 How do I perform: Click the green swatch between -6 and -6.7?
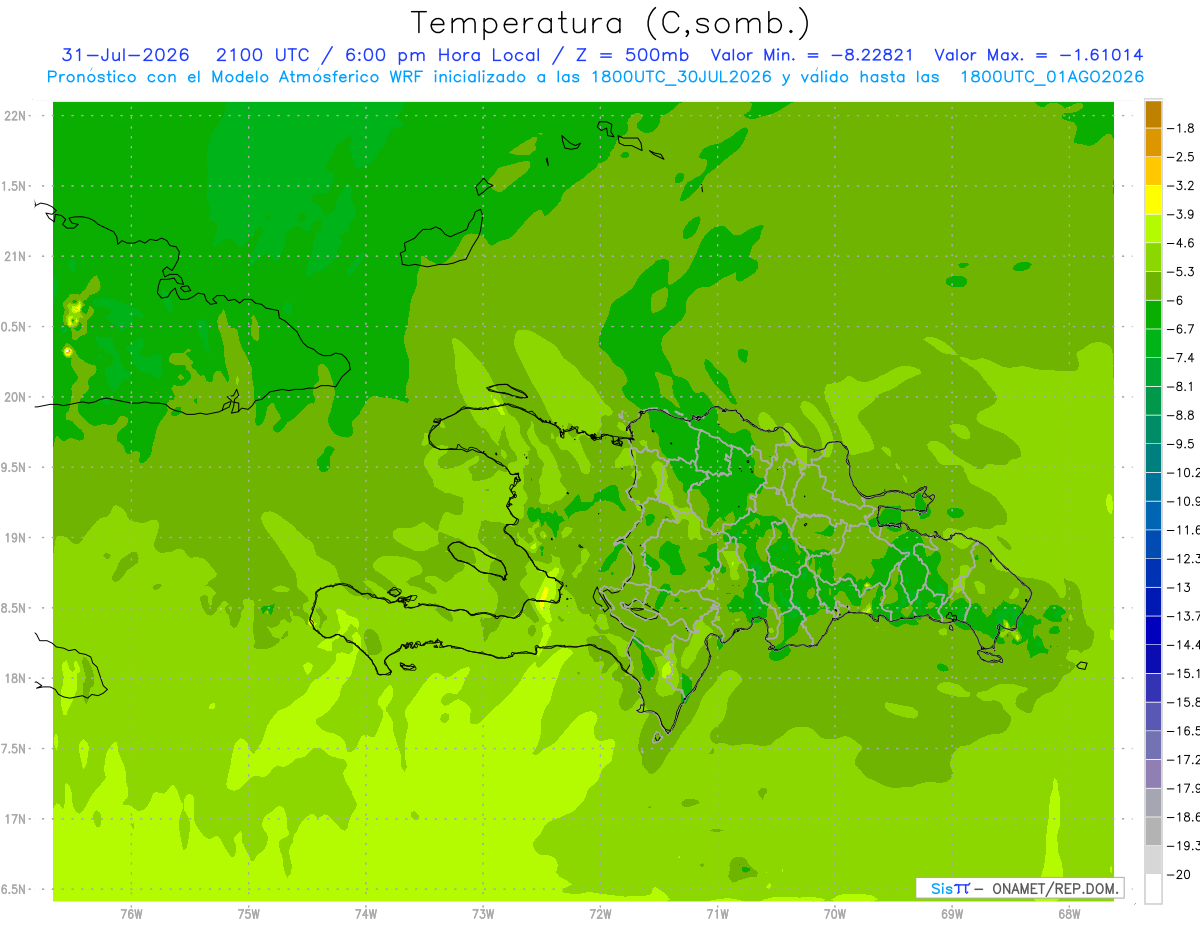click(x=1153, y=315)
